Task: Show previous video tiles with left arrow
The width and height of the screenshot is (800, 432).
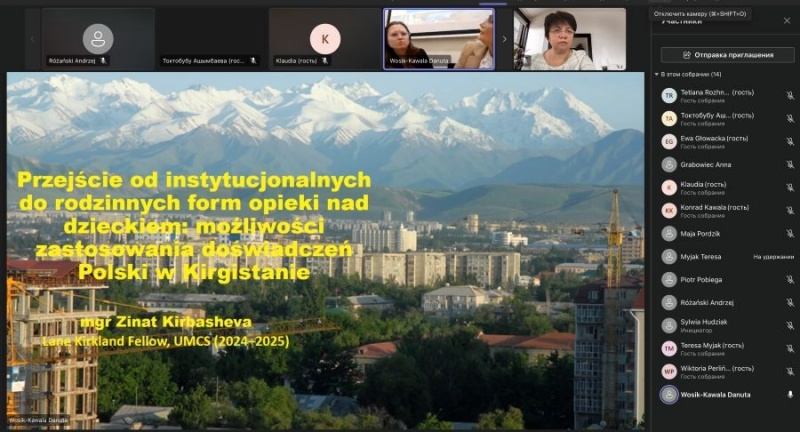Action: pyautogui.click(x=31, y=39)
